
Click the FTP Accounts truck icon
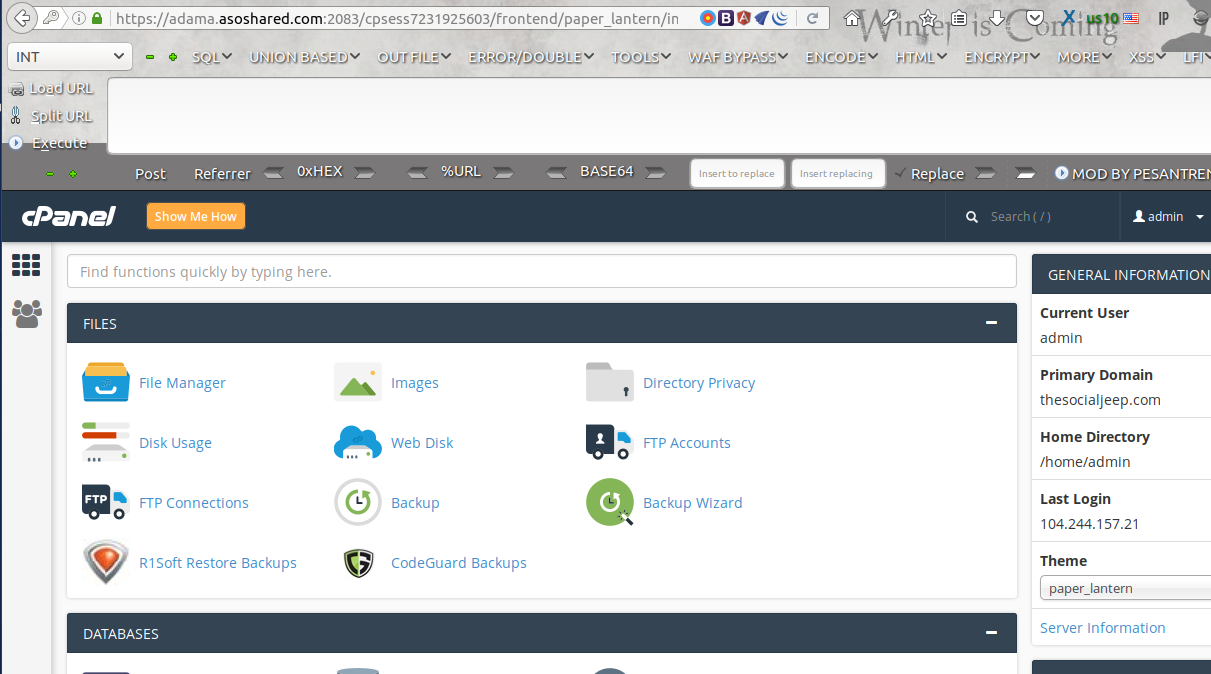(x=609, y=442)
